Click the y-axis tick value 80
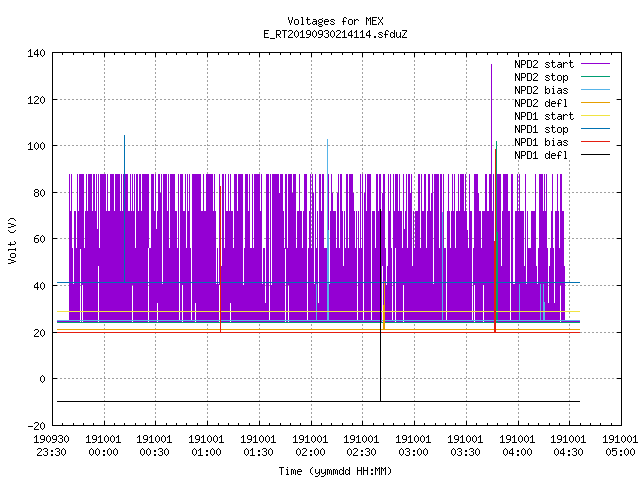 tap(39, 193)
